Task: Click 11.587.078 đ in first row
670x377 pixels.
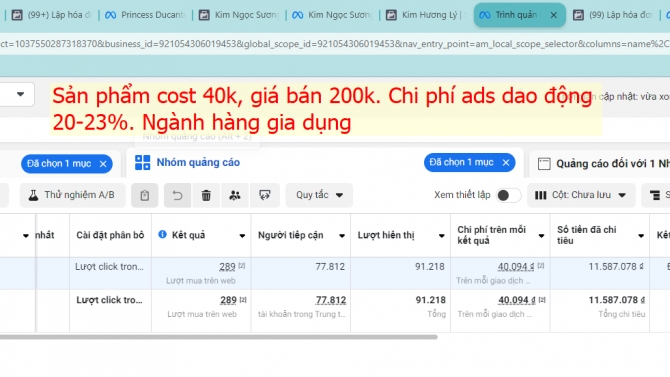Action: click(x=616, y=267)
